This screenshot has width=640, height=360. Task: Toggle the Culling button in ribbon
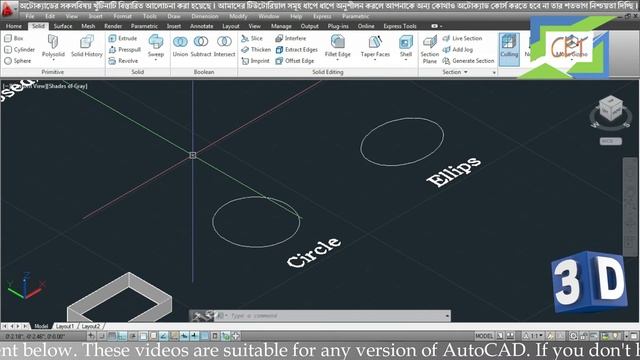pos(509,49)
